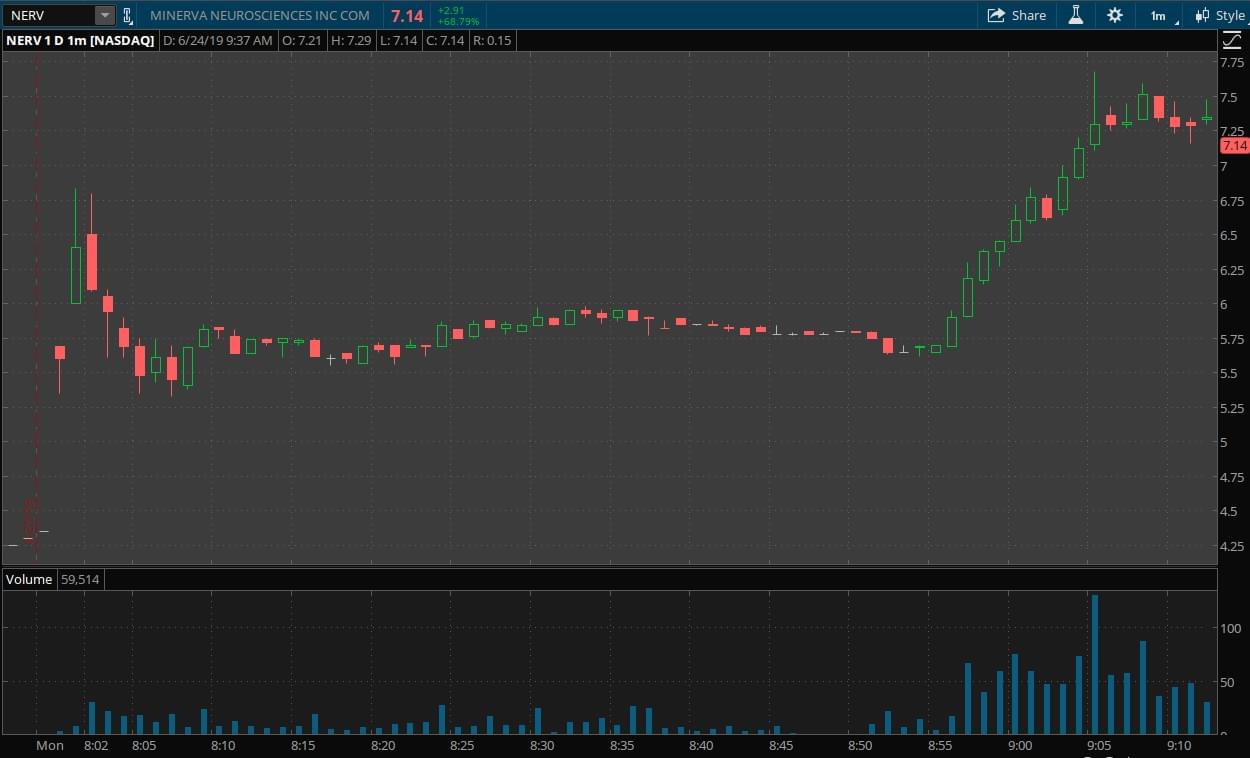Click the 9:10 time axis label
The width and height of the screenshot is (1250, 758).
(1179, 745)
